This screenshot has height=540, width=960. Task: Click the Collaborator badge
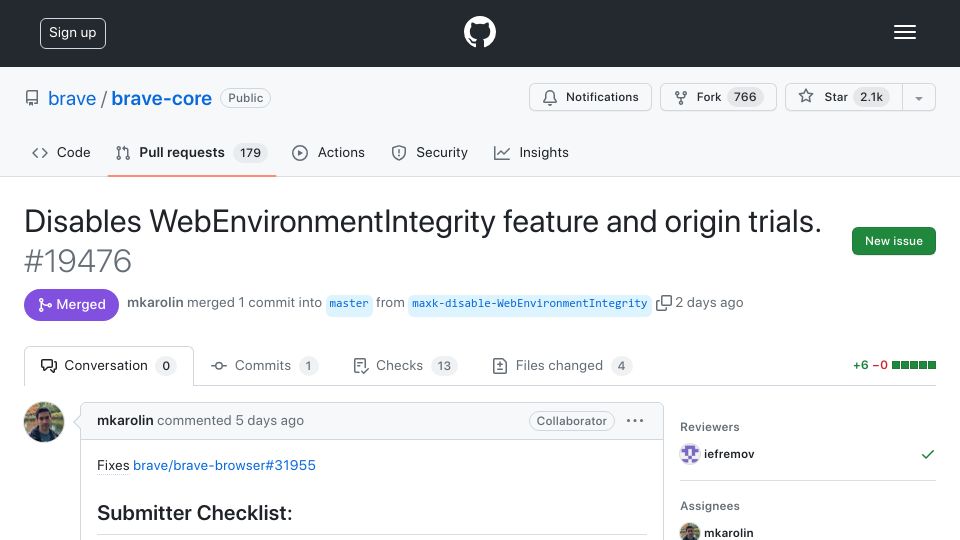(x=572, y=421)
